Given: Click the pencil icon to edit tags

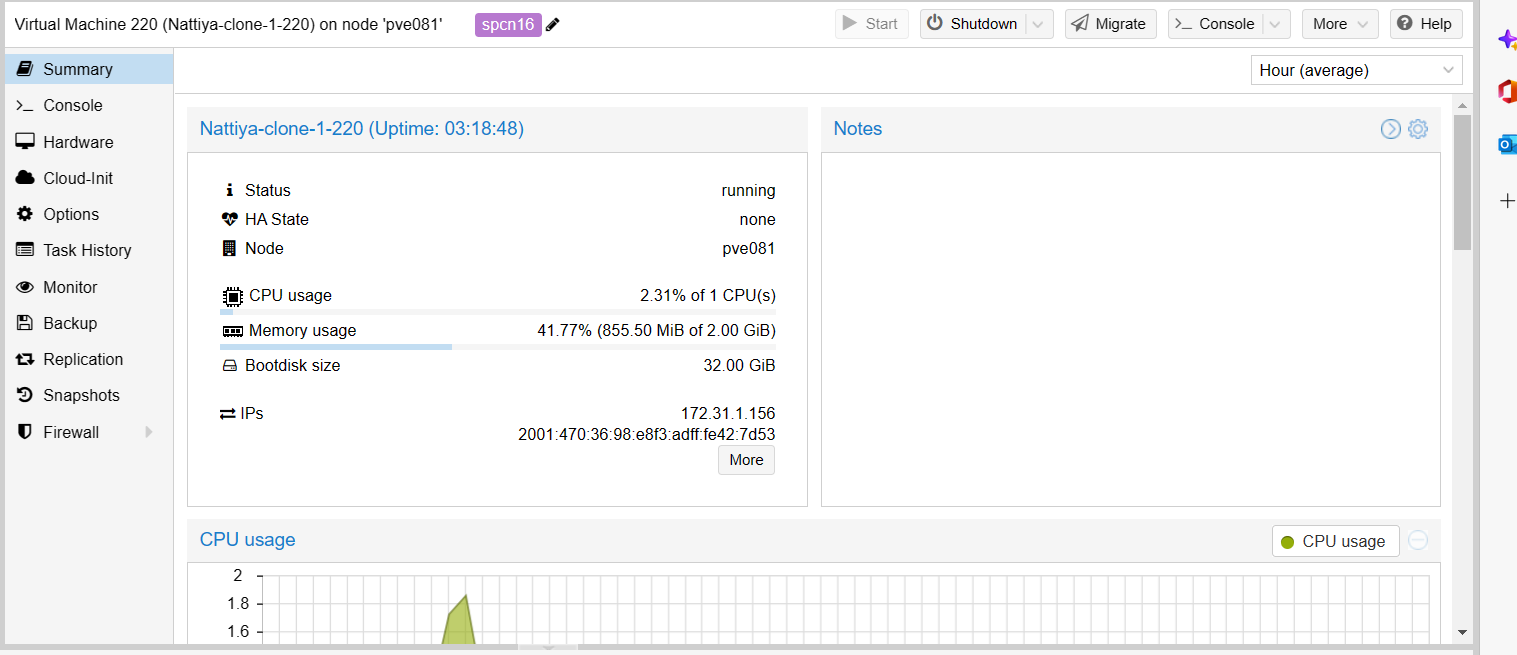Looking at the screenshot, I should pos(553,24).
